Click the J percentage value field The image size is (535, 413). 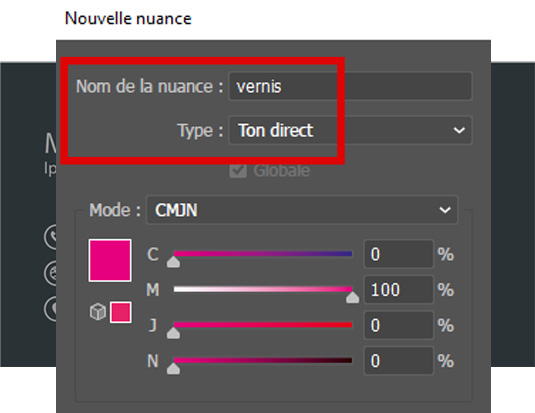tap(399, 325)
